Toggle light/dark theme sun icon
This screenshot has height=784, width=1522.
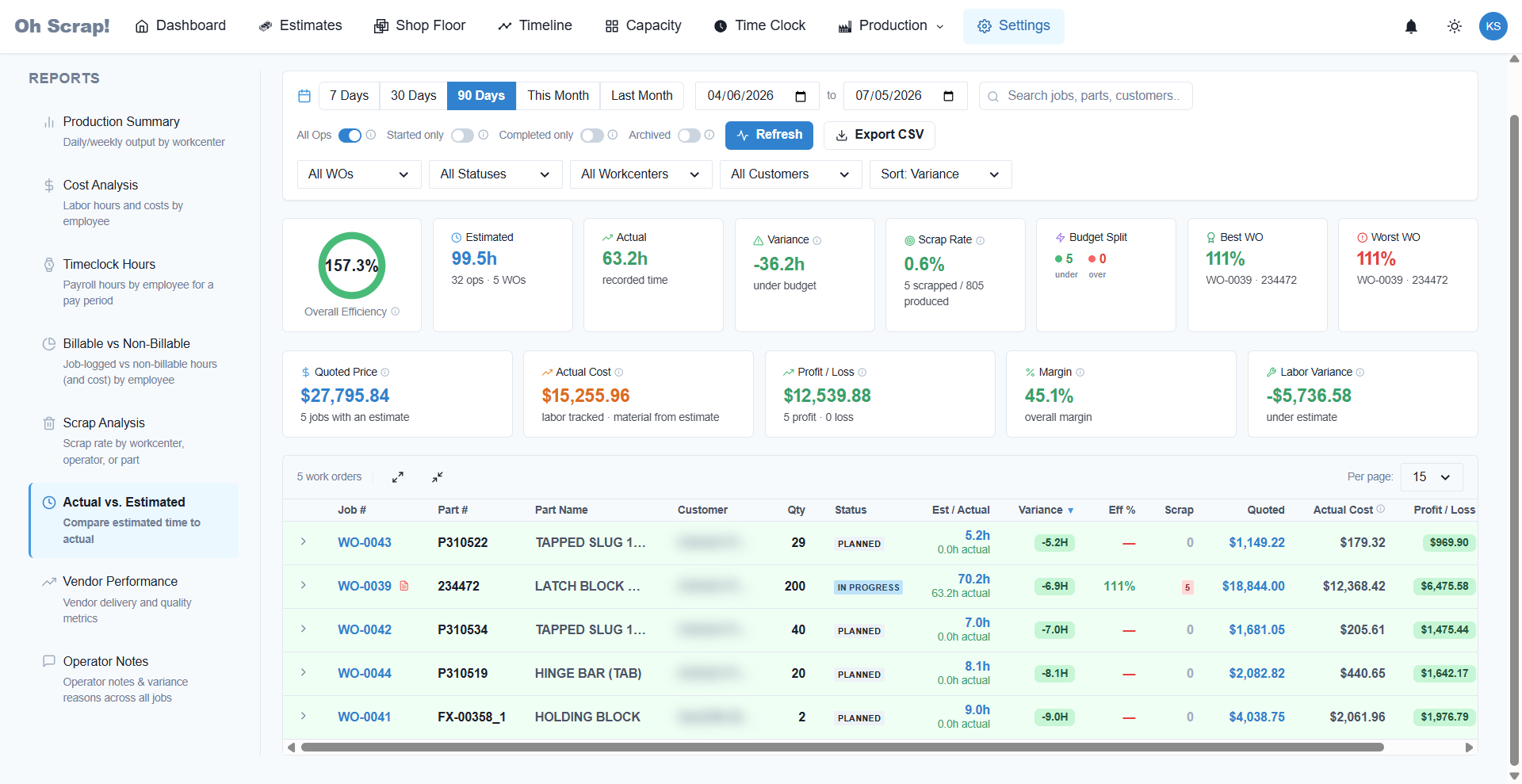coord(1455,26)
